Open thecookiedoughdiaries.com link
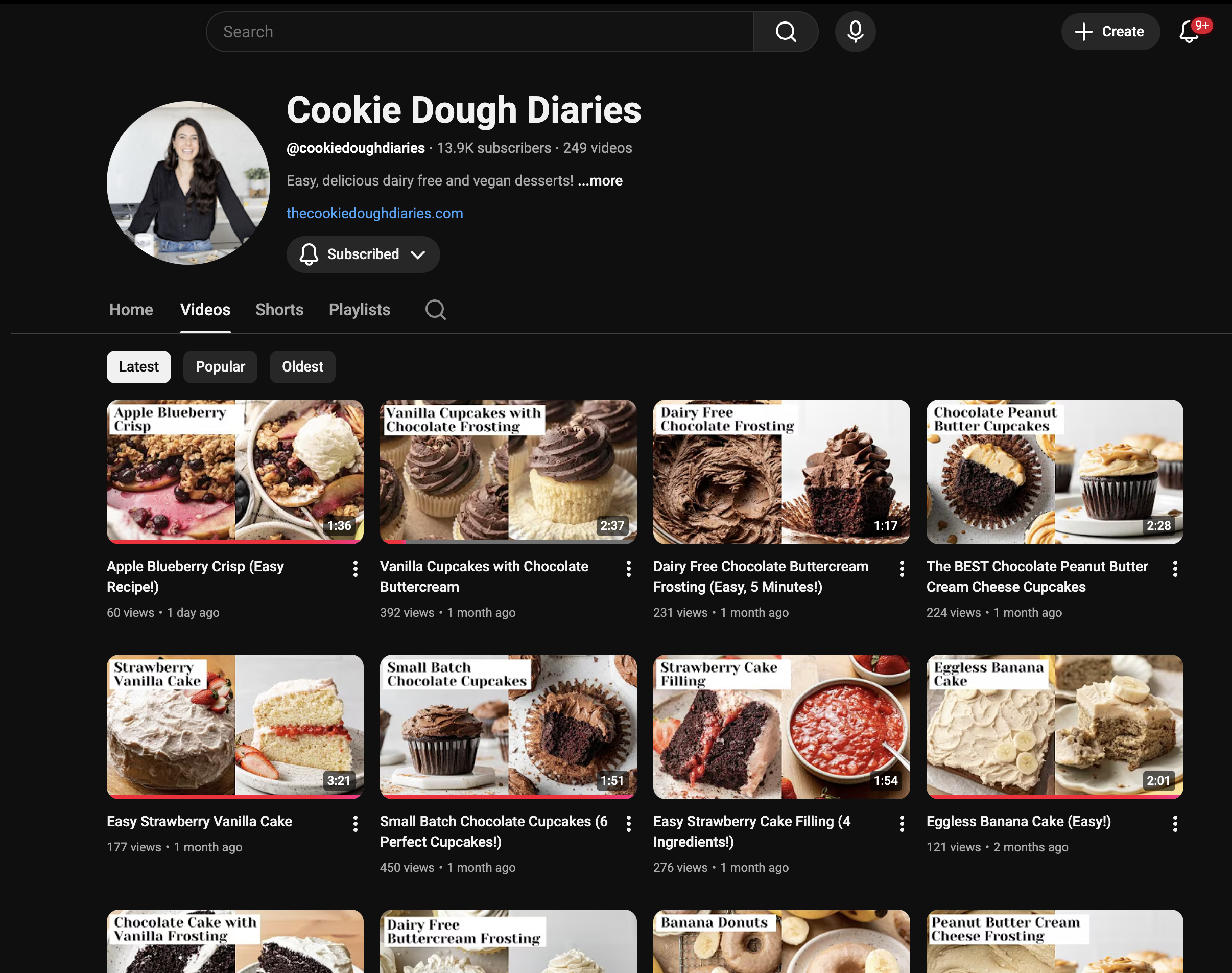Image resolution: width=1232 pixels, height=973 pixels. click(374, 214)
